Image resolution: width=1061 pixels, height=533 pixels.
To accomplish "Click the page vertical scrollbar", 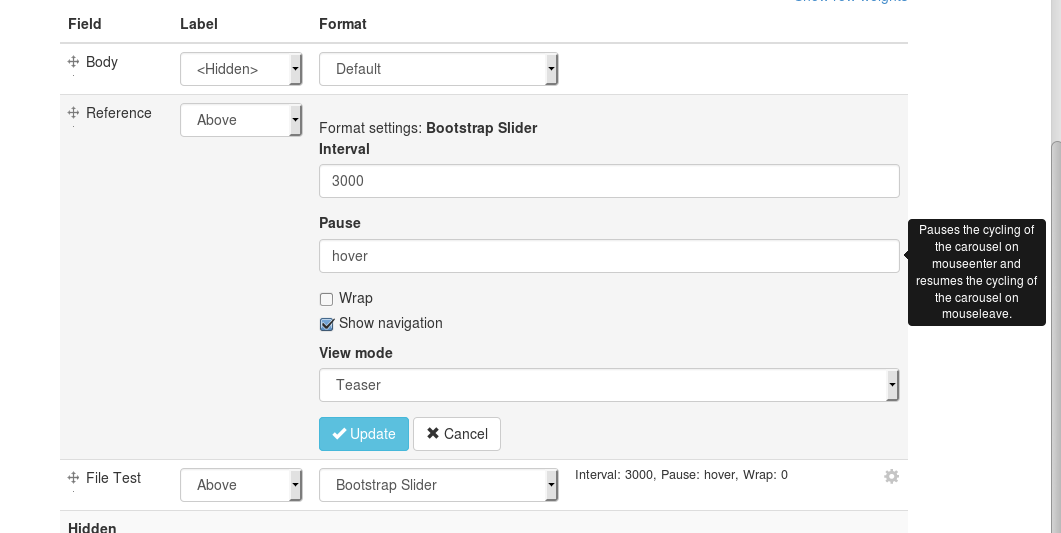I will click(x=1056, y=337).
